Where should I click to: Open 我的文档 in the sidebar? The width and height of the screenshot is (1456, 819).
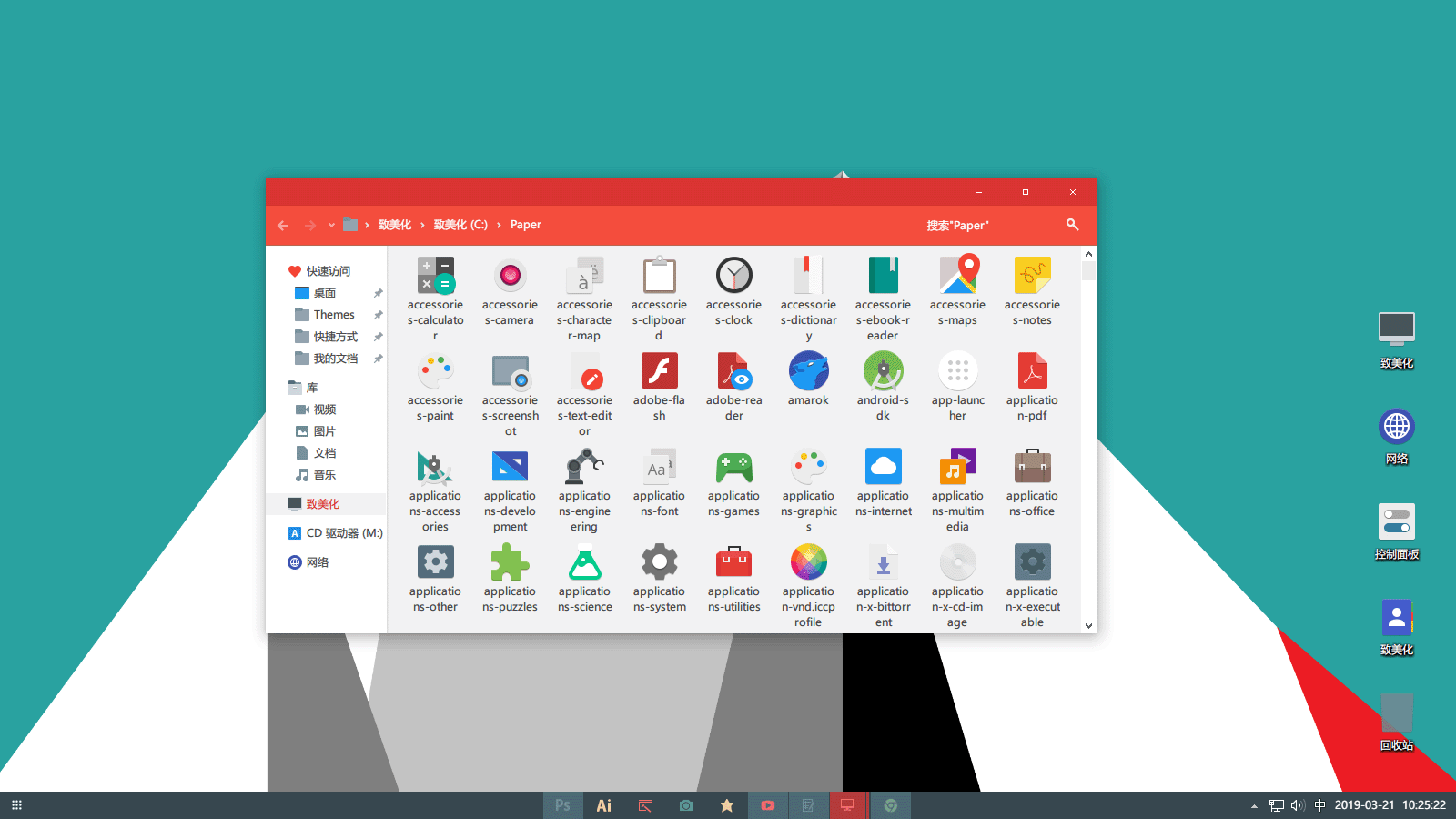pyautogui.click(x=327, y=359)
